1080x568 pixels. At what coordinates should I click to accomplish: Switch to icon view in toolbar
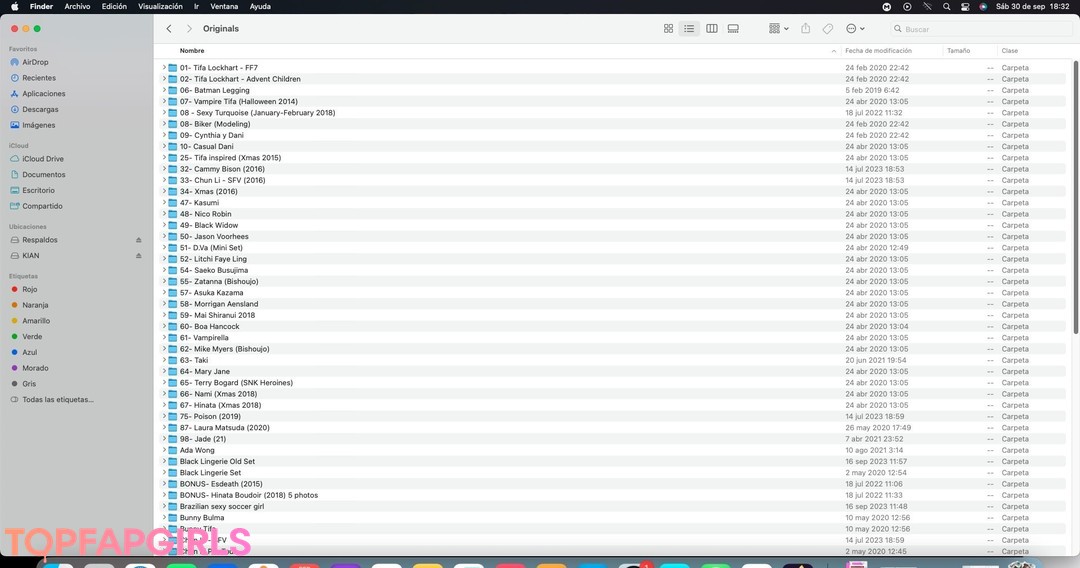point(668,29)
